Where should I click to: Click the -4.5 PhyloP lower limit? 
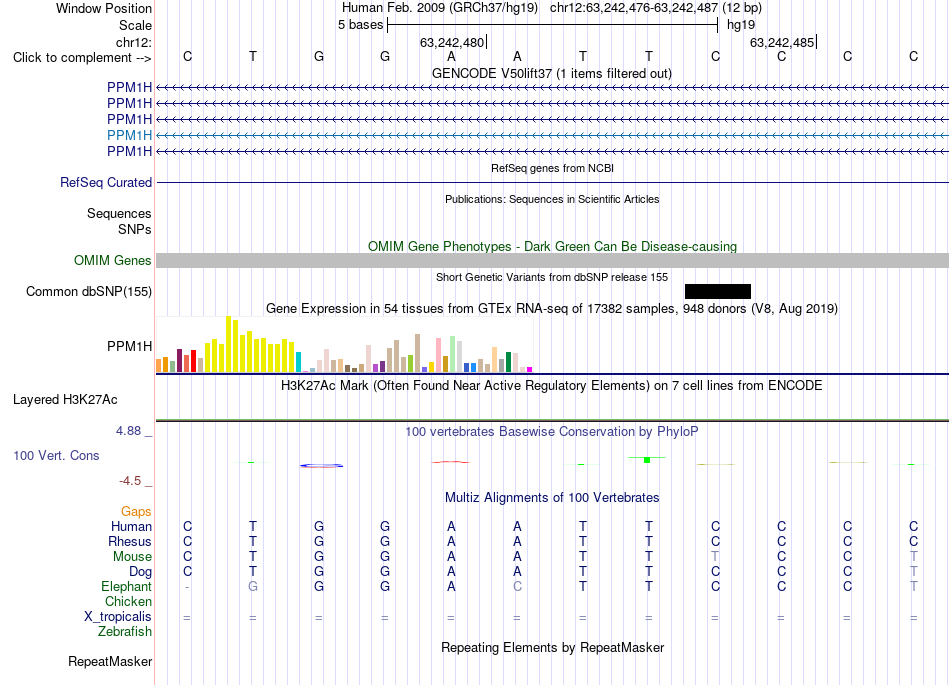(x=130, y=481)
